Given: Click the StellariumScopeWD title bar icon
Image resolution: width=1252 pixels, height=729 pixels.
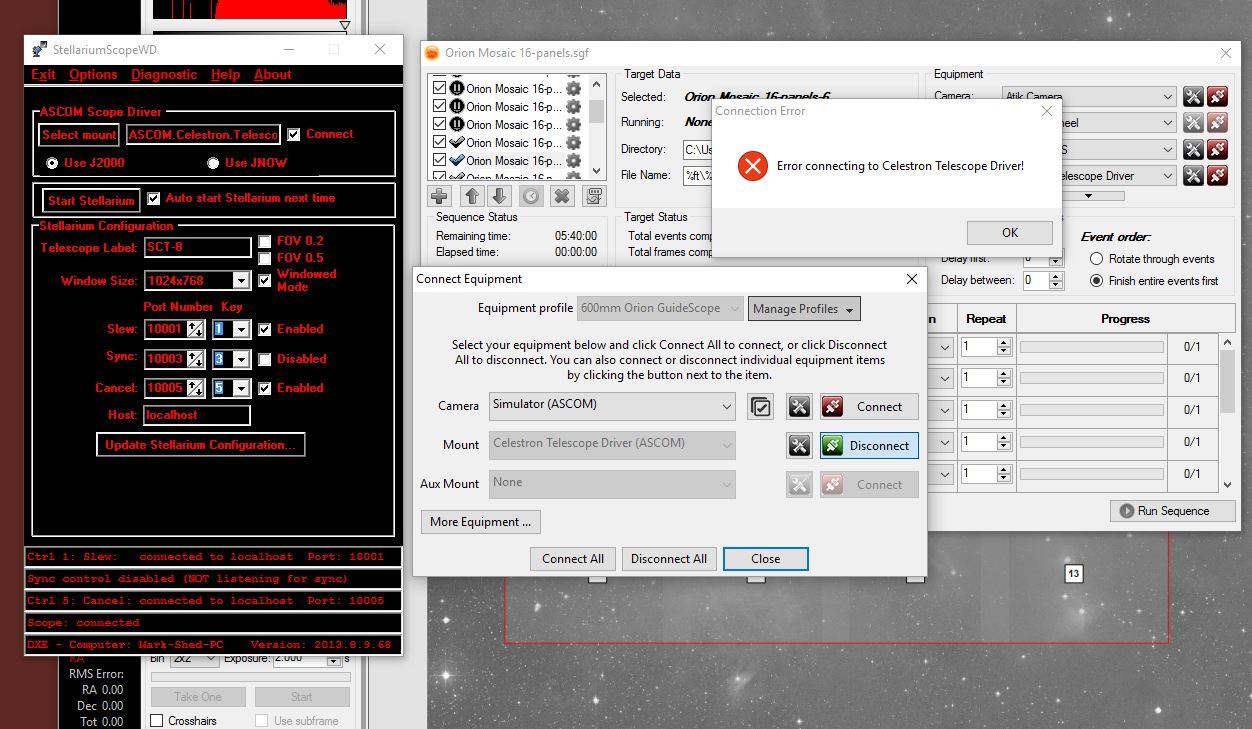Looking at the screenshot, I should [x=40, y=50].
